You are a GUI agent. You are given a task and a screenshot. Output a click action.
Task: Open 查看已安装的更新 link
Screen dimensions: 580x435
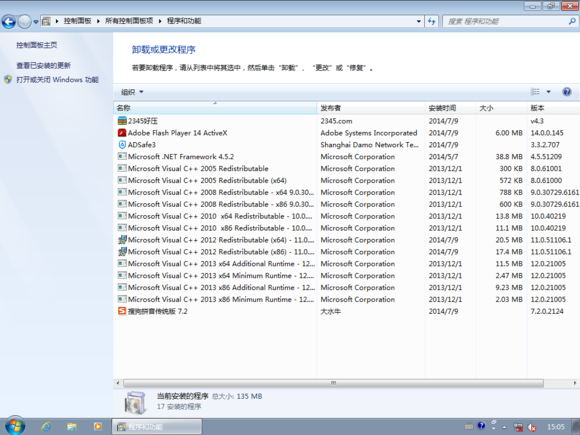43,65
